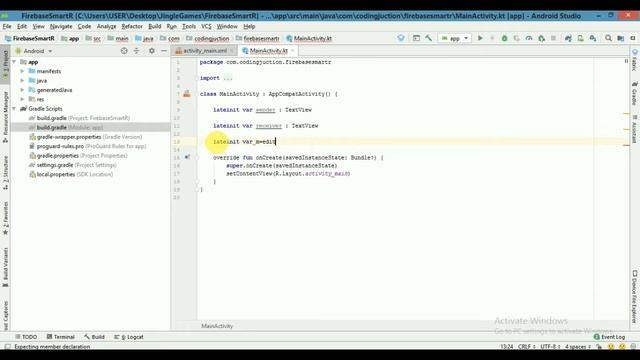Click the gutter icon beside class MainActivity
Screen dimensions: 640x360
tap(187, 94)
